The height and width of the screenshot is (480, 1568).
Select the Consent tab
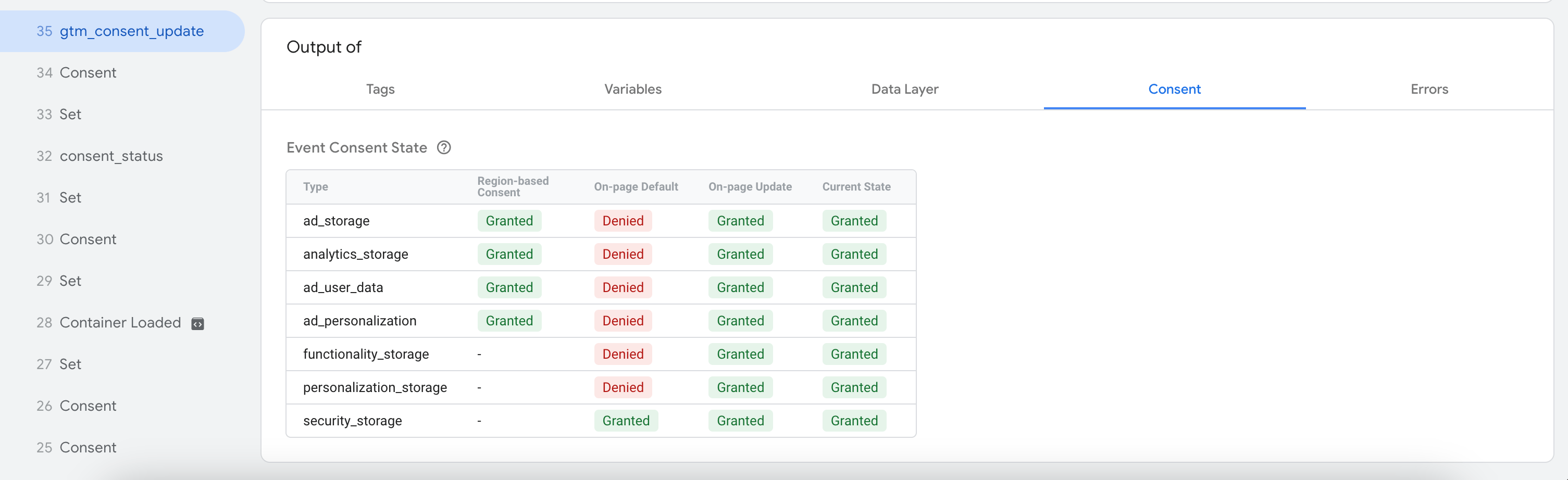(x=1174, y=90)
